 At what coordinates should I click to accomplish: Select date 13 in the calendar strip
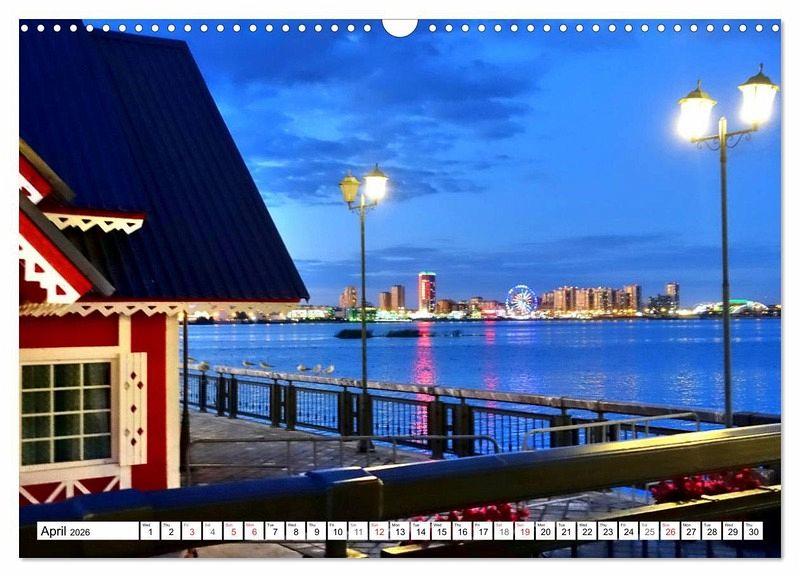400,531
